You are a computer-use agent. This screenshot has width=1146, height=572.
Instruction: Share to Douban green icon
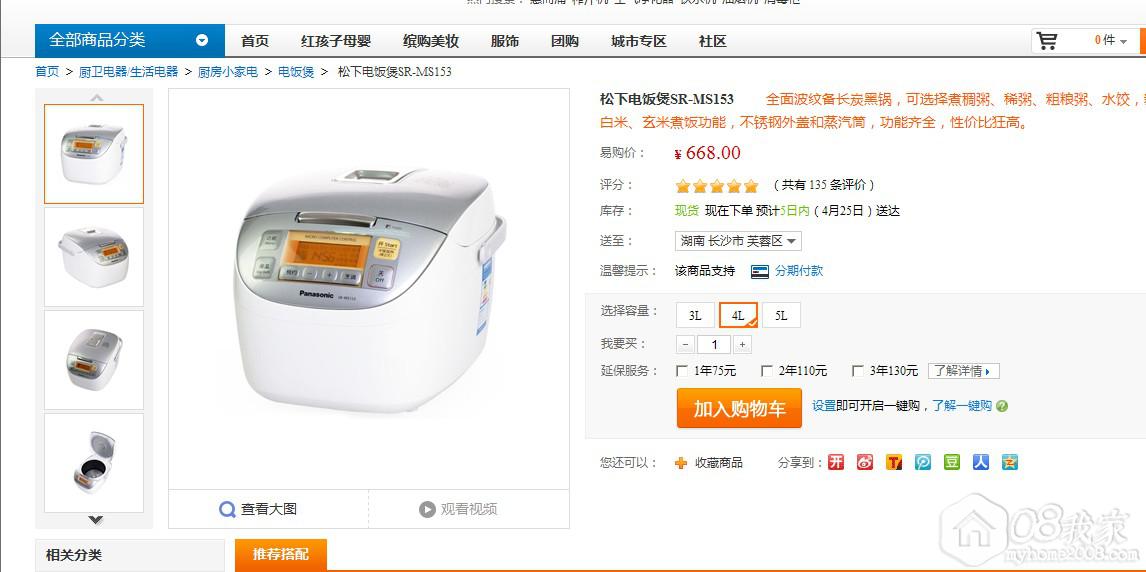point(952,462)
